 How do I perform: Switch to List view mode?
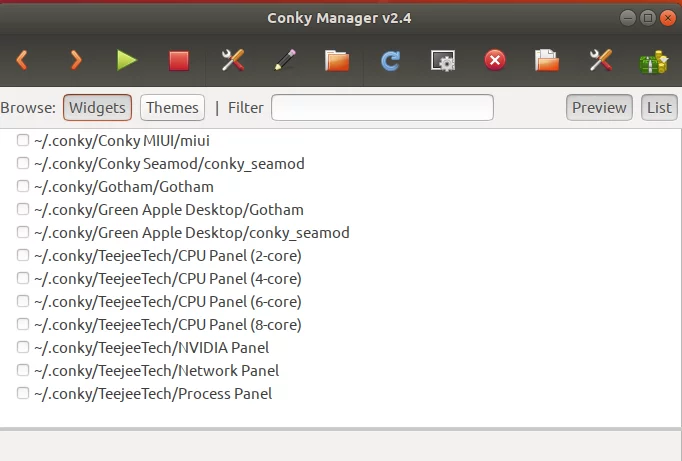click(x=659, y=107)
